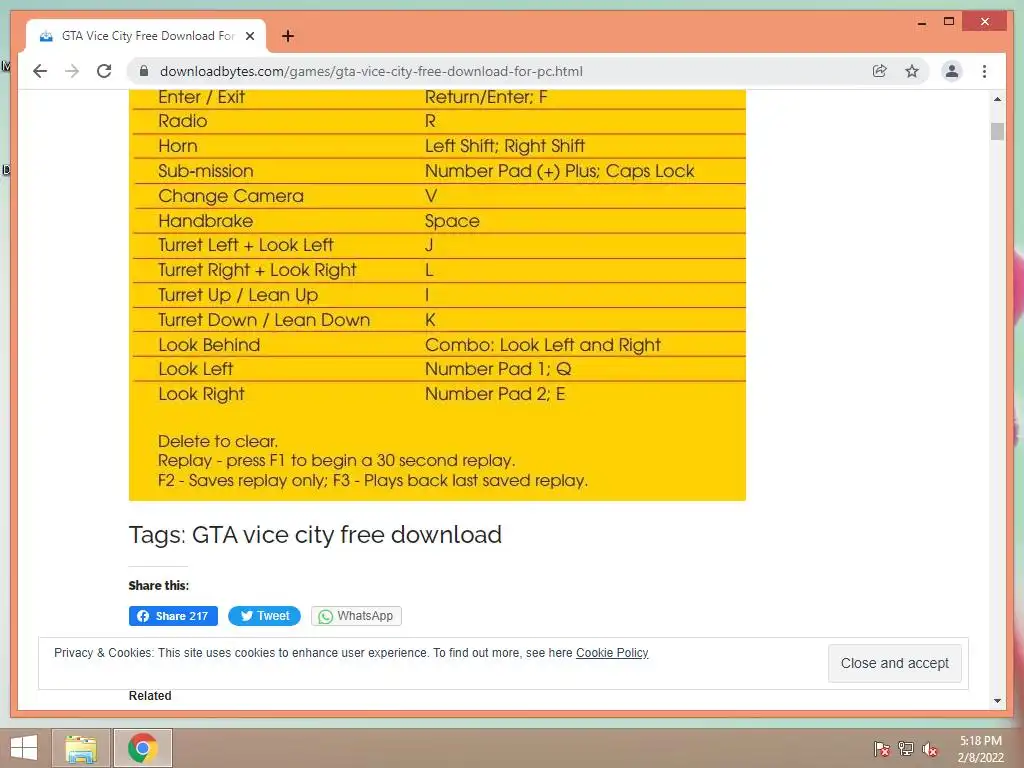The width and height of the screenshot is (1024, 768).
Task: Open Chrome's three-dot menu
Action: tap(984, 71)
